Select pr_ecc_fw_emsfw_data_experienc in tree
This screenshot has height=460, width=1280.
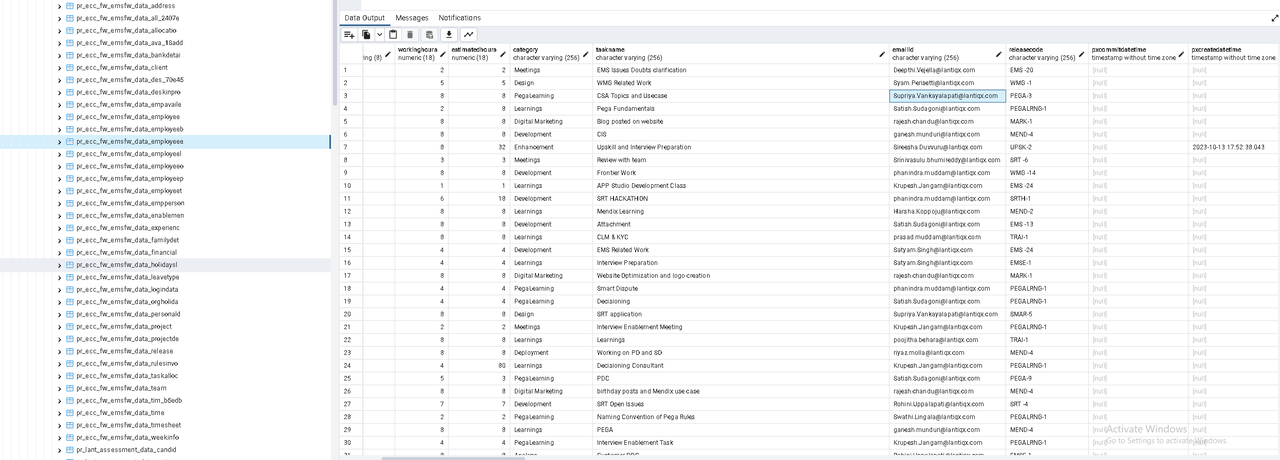click(128, 228)
